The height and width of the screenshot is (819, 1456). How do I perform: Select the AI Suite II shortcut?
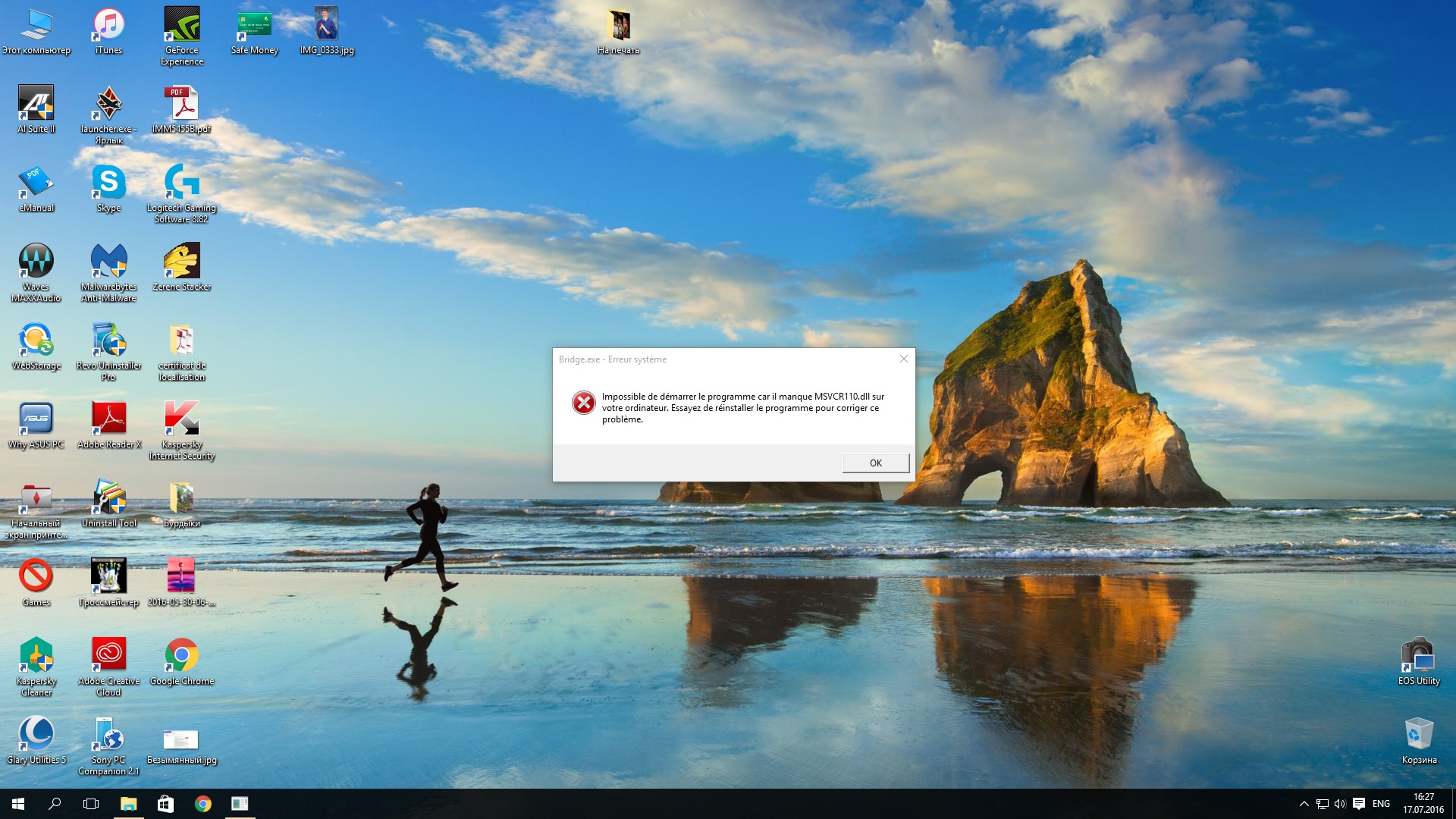tap(36, 110)
